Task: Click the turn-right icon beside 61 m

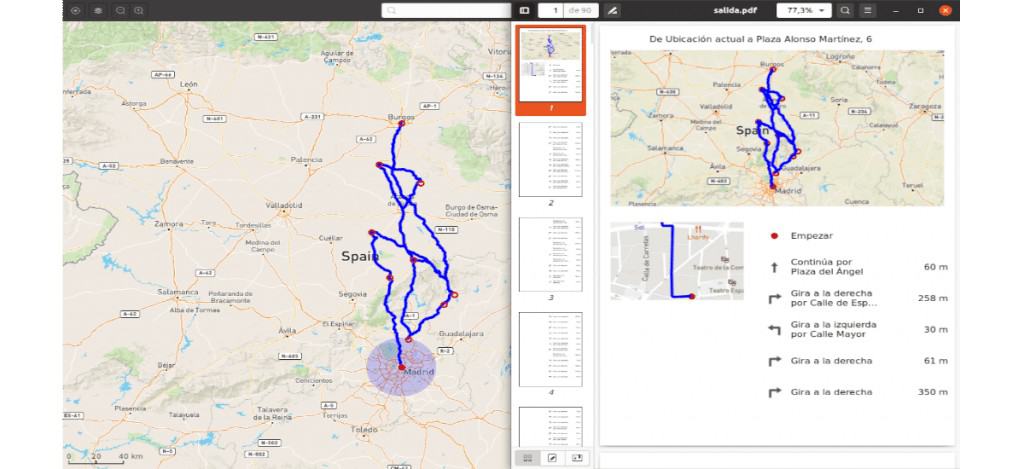Action: (775, 361)
